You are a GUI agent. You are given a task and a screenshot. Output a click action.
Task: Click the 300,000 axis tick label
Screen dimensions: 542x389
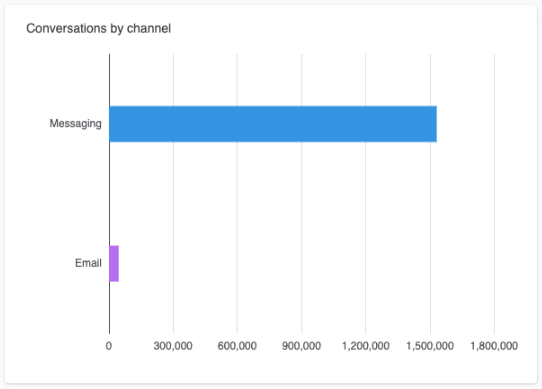(x=173, y=346)
